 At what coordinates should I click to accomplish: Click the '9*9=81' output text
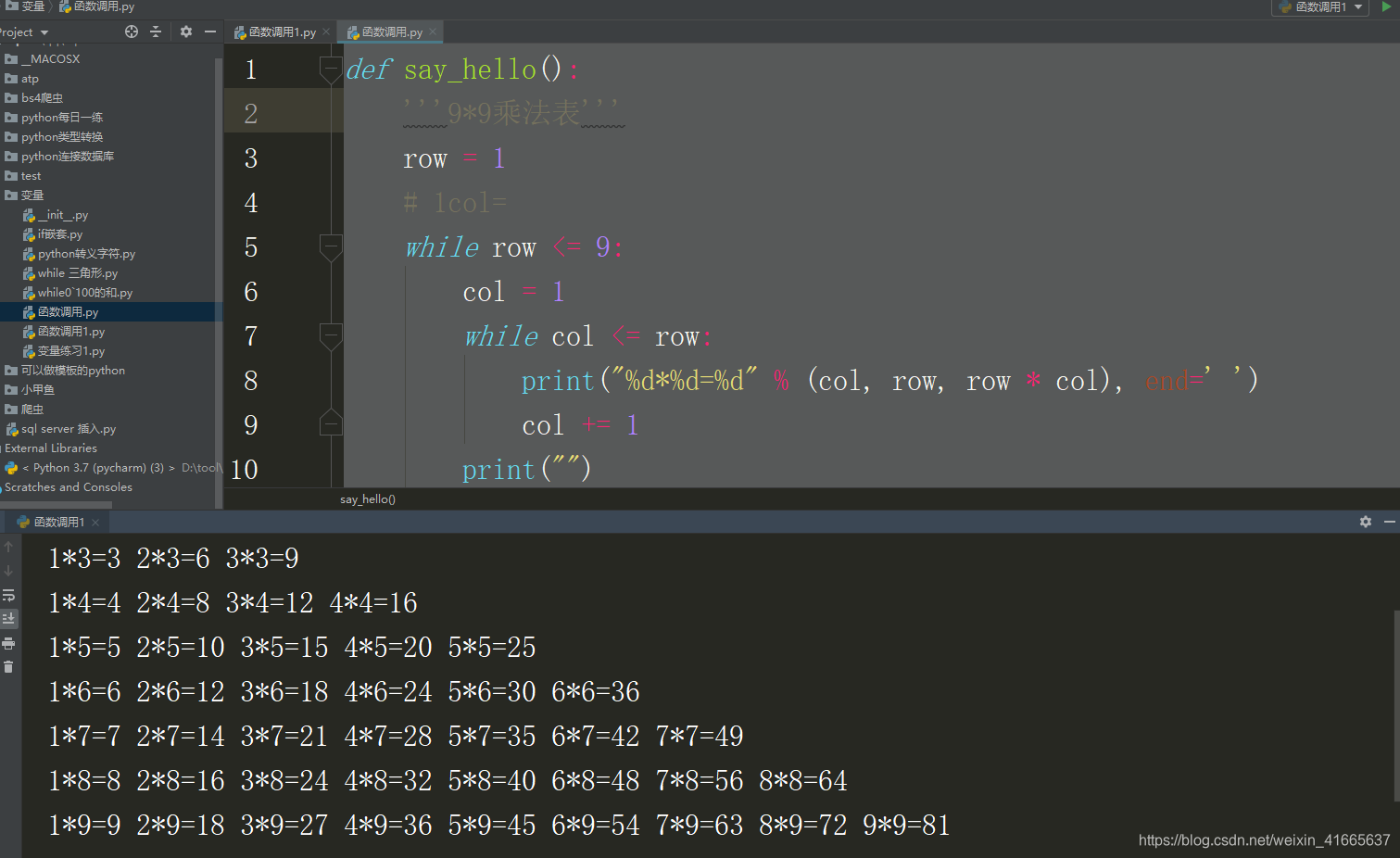coord(906,825)
